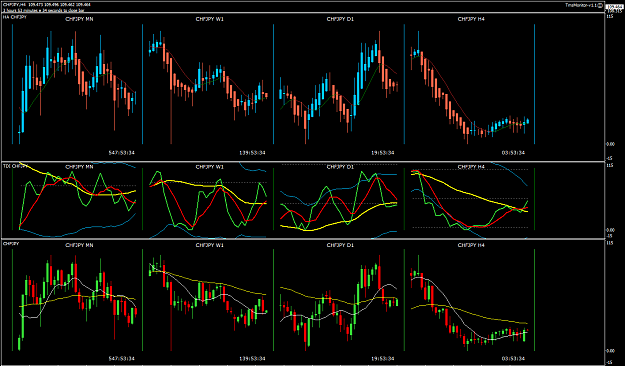Click the TDI CHFJPY D1 indicator mini chart
This screenshot has width=625, height=366.
pos(339,199)
